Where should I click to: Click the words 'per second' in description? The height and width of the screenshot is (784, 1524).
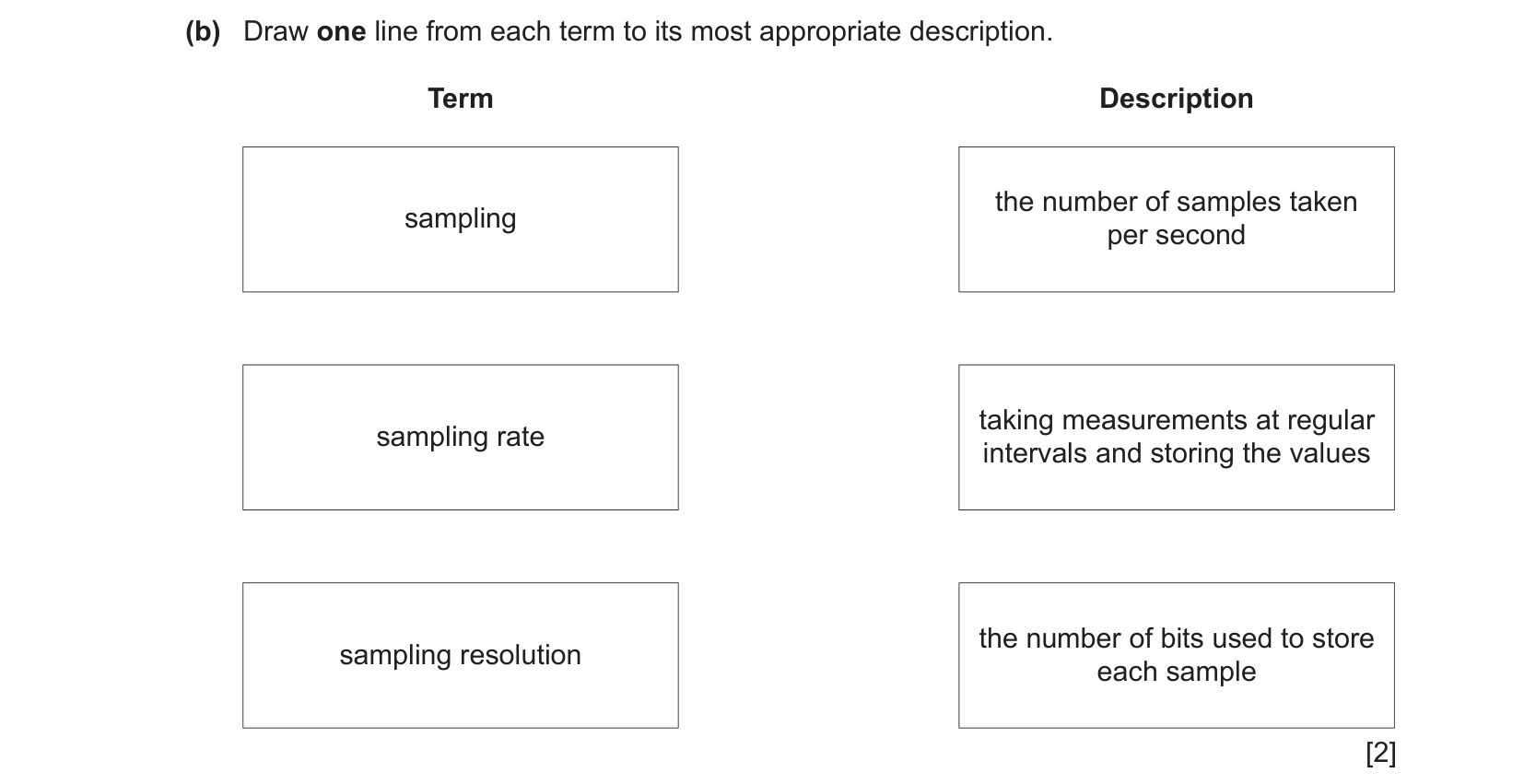click(x=1176, y=236)
